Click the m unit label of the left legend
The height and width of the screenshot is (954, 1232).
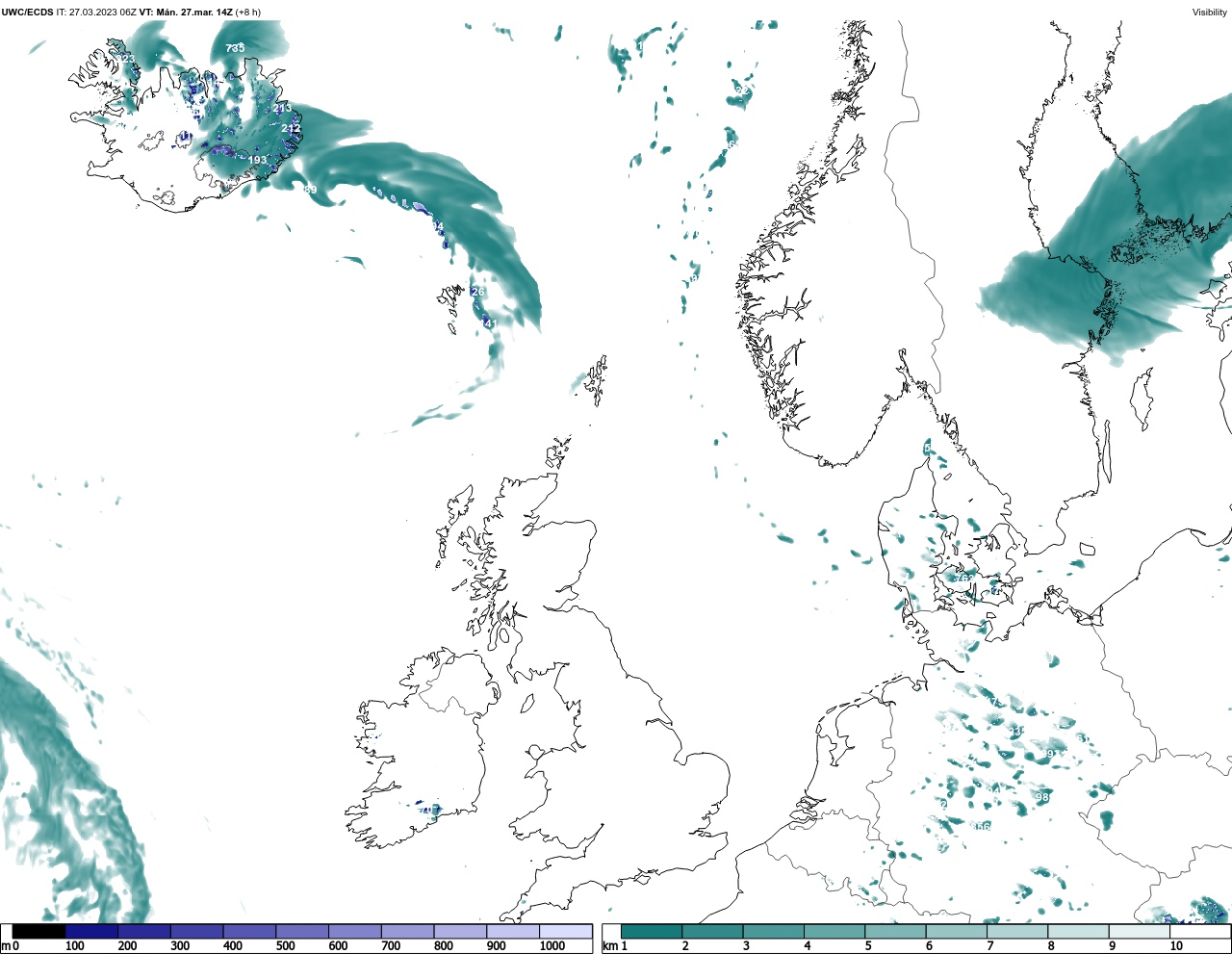click(6, 946)
